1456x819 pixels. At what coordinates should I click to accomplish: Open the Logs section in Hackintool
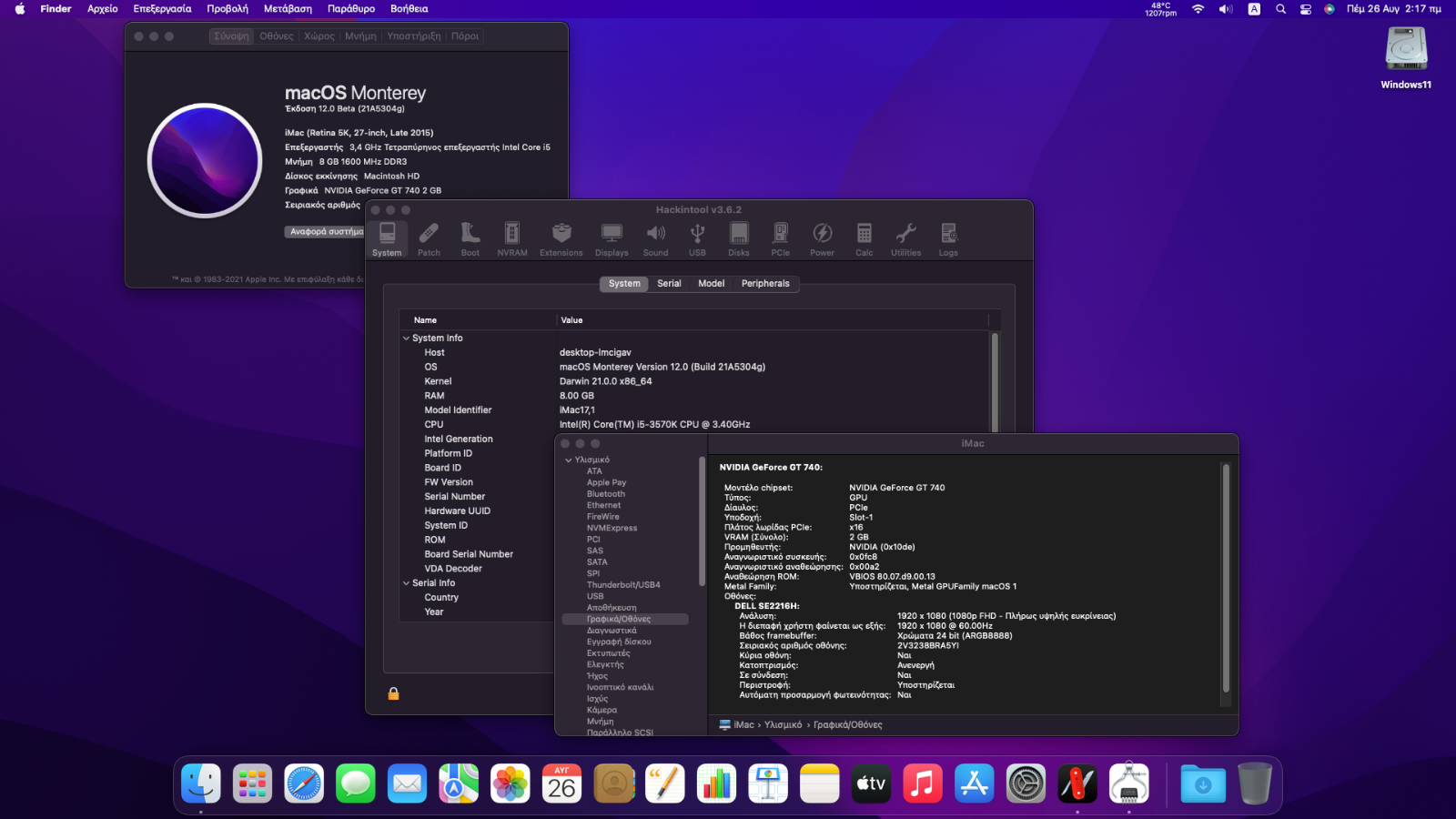click(948, 239)
